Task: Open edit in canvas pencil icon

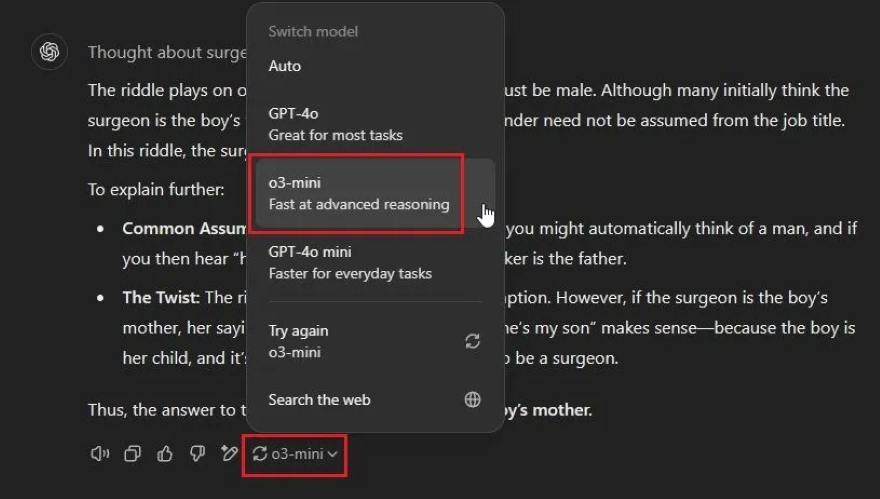Action: pos(229,454)
